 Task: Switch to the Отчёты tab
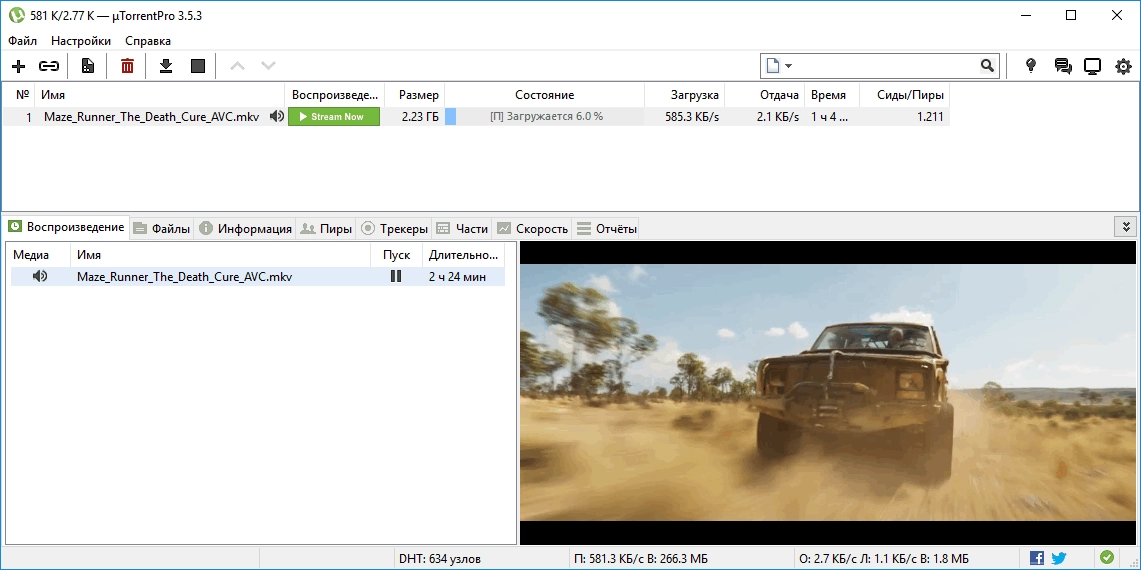click(606, 229)
